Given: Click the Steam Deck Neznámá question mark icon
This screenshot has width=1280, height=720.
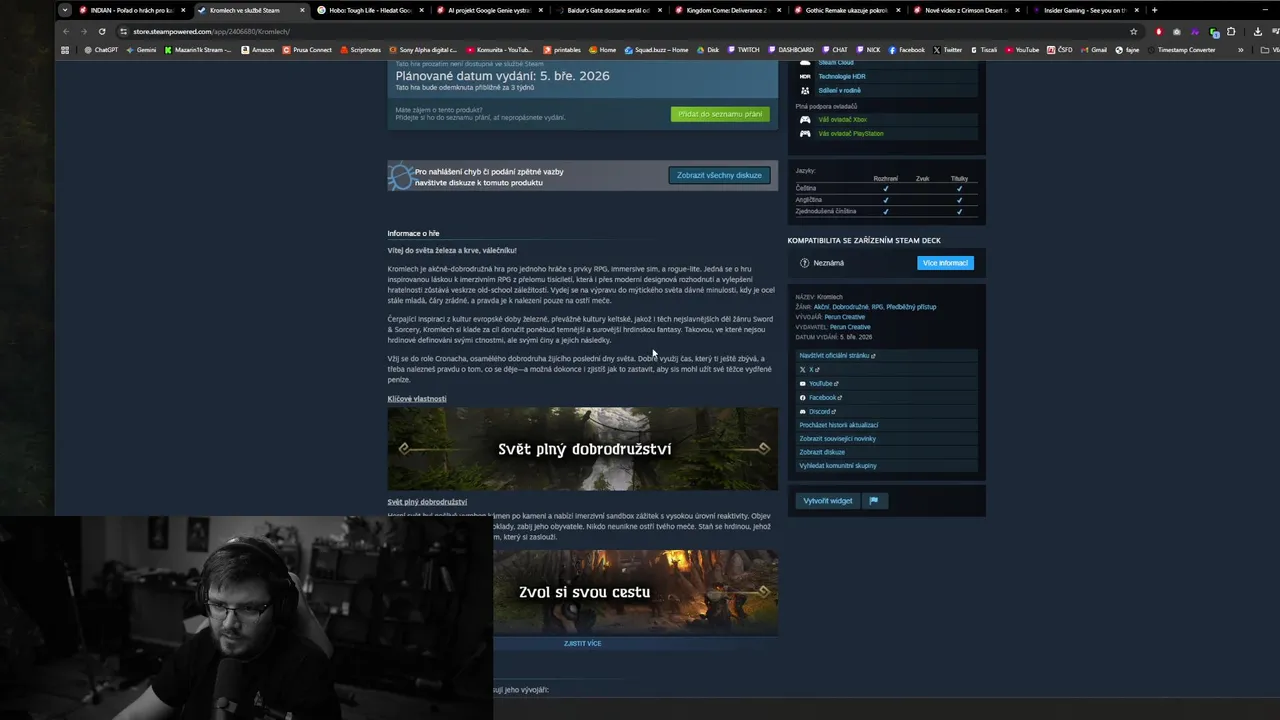Looking at the screenshot, I should coord(805,263).
